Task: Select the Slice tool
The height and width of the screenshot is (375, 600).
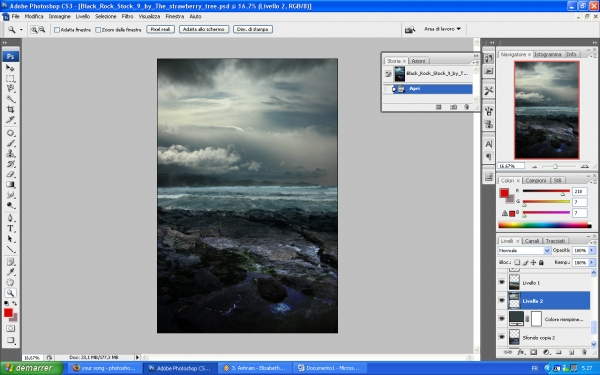Action: point(10,119)
